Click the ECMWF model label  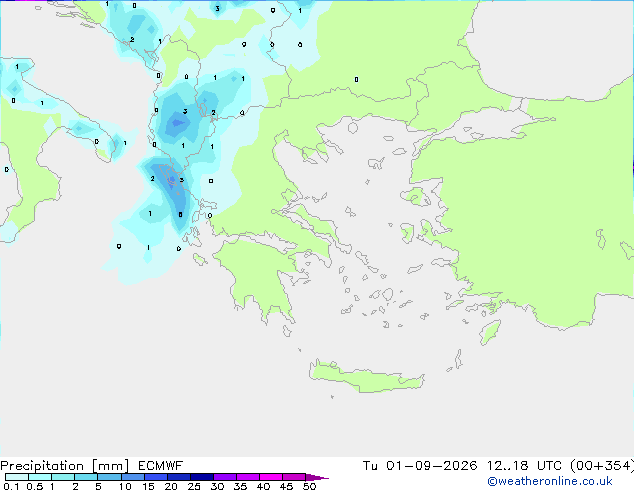161,466
